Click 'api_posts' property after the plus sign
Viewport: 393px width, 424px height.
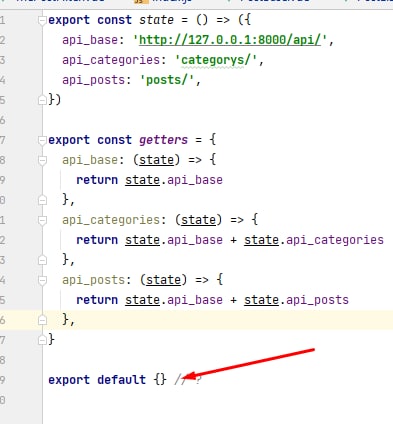point(317,300)
